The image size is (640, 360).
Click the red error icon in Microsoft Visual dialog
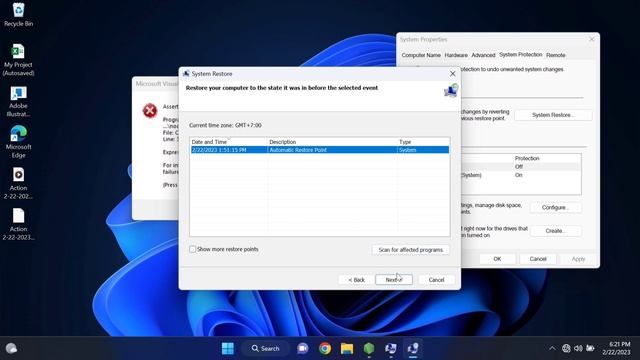(150, 110)
